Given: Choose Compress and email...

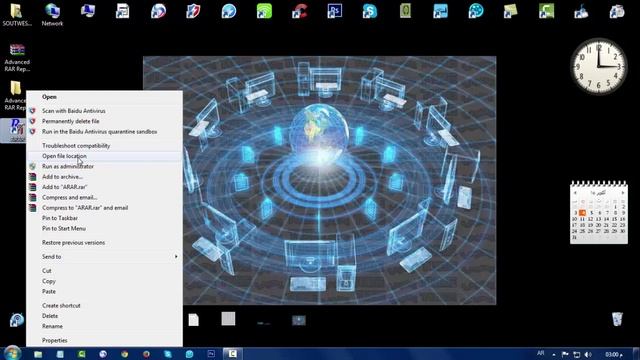Looking at the screenshot, I should tap(104, 198).
